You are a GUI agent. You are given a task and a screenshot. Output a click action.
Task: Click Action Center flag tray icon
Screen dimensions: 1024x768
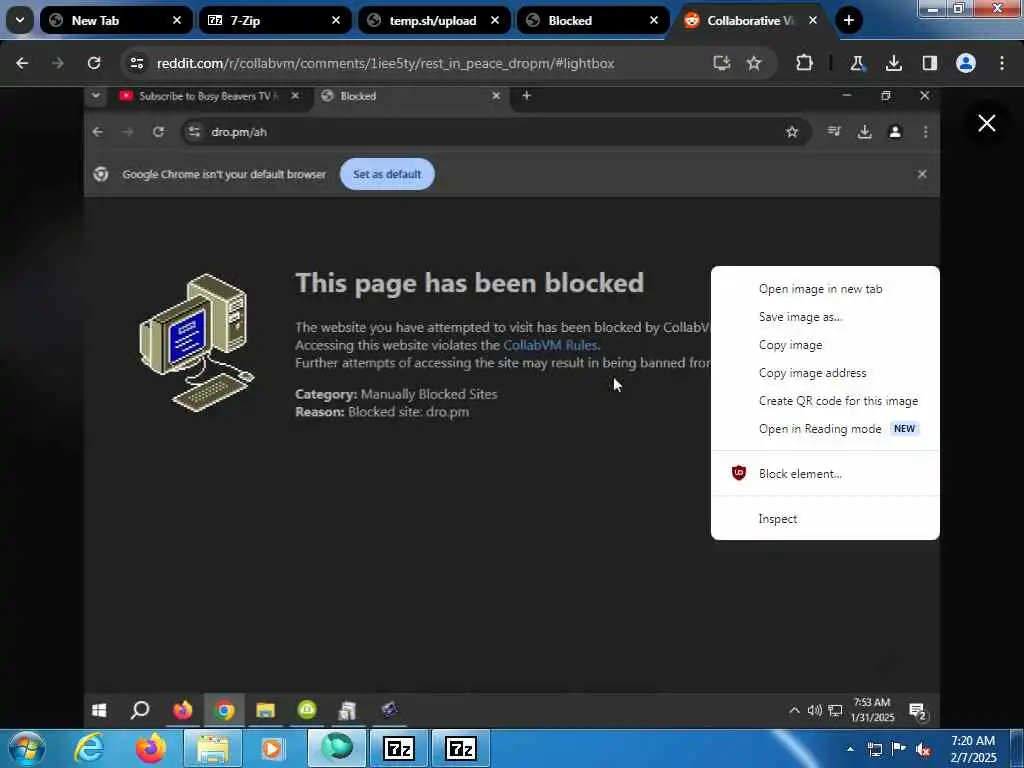pyautogui.click(x=899, y=749)
